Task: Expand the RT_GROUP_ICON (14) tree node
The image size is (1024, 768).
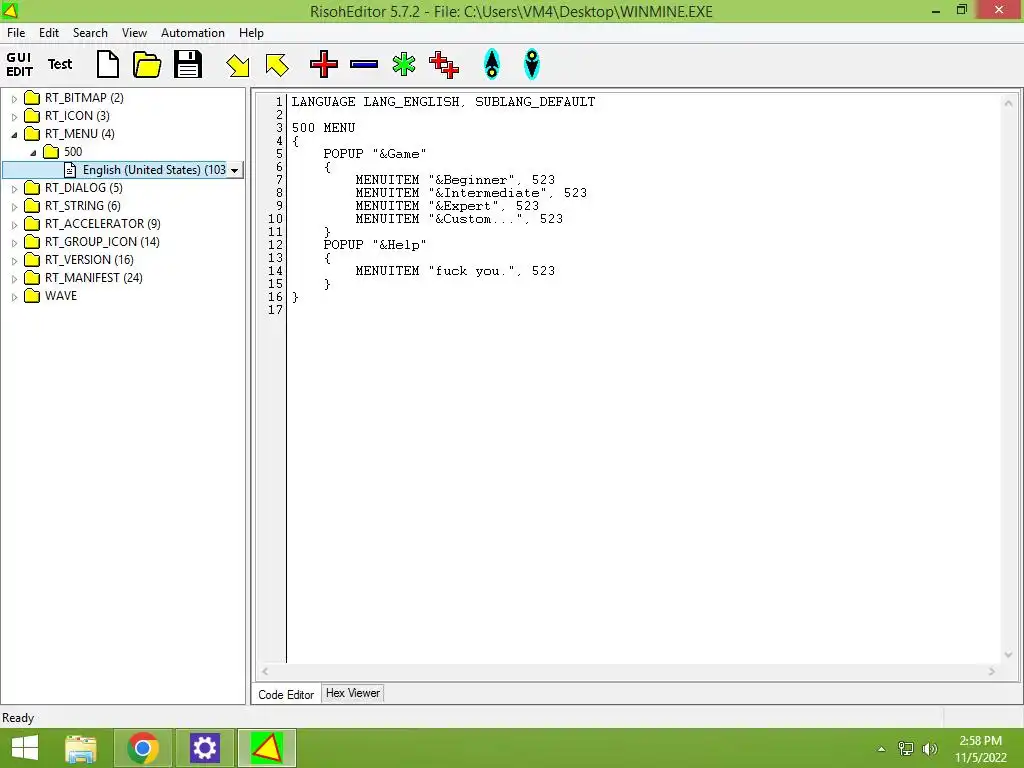Action: [x=14, y=242]
